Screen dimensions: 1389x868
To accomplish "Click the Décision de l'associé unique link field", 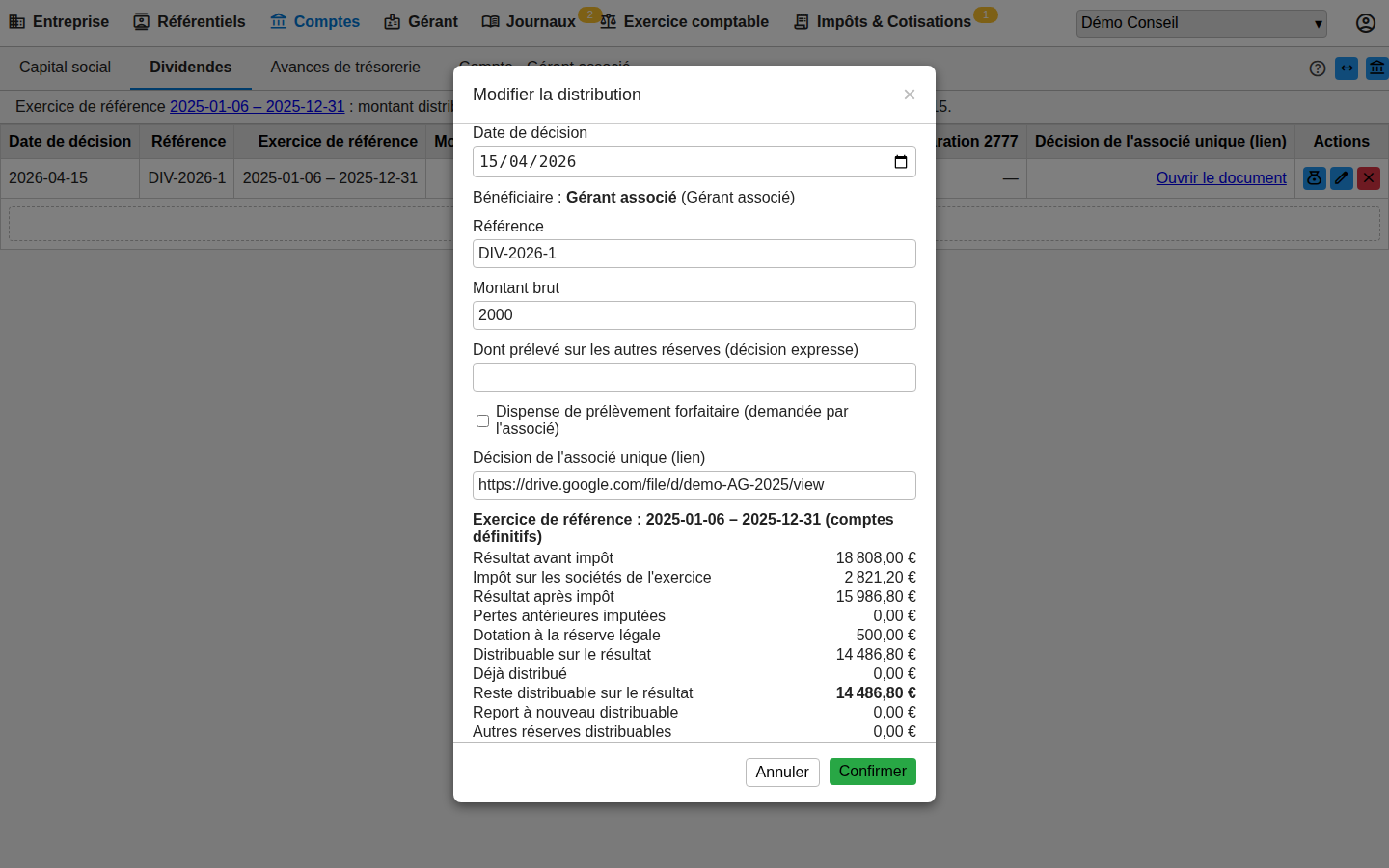I will point(694,485).
